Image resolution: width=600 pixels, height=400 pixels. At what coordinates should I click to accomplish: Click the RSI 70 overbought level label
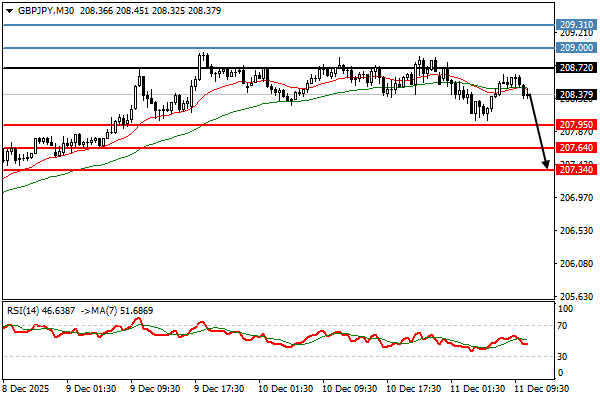563,325
